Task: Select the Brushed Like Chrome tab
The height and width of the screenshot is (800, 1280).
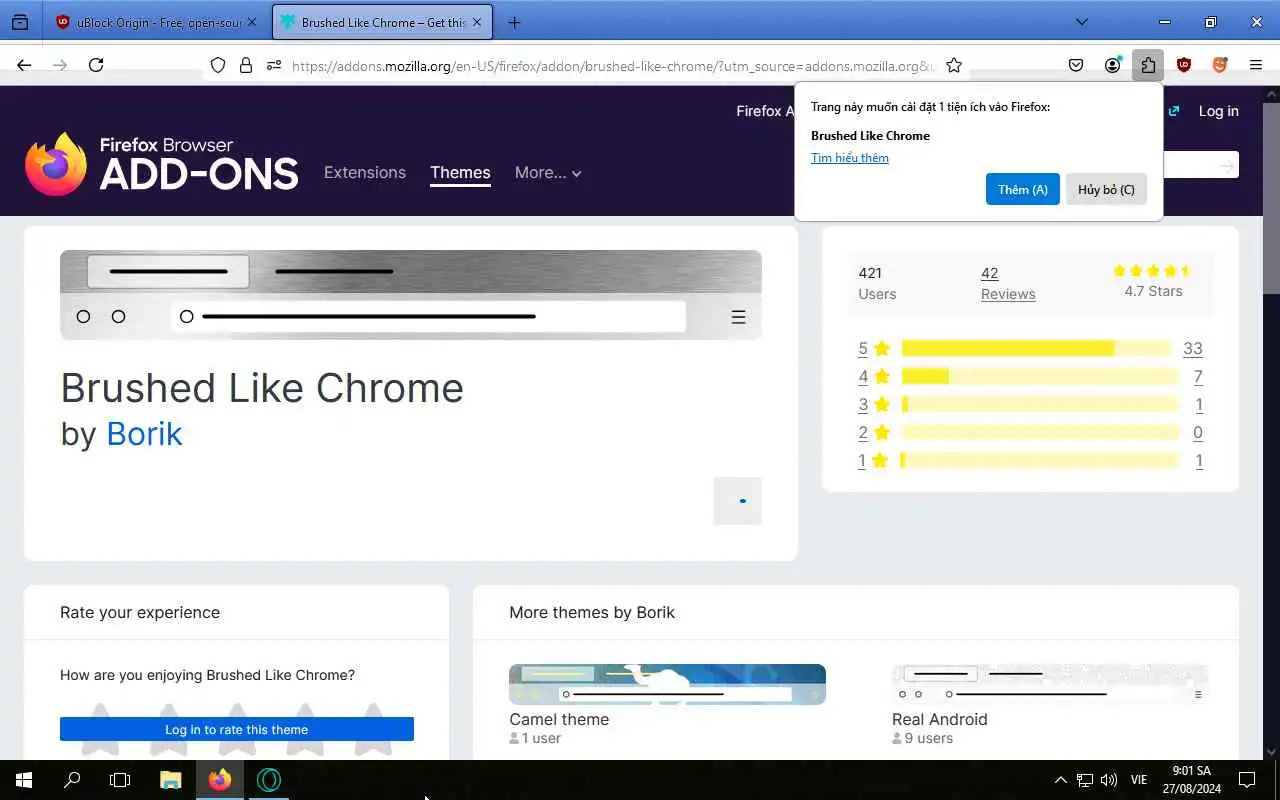Action: click(x=383, y=22)
